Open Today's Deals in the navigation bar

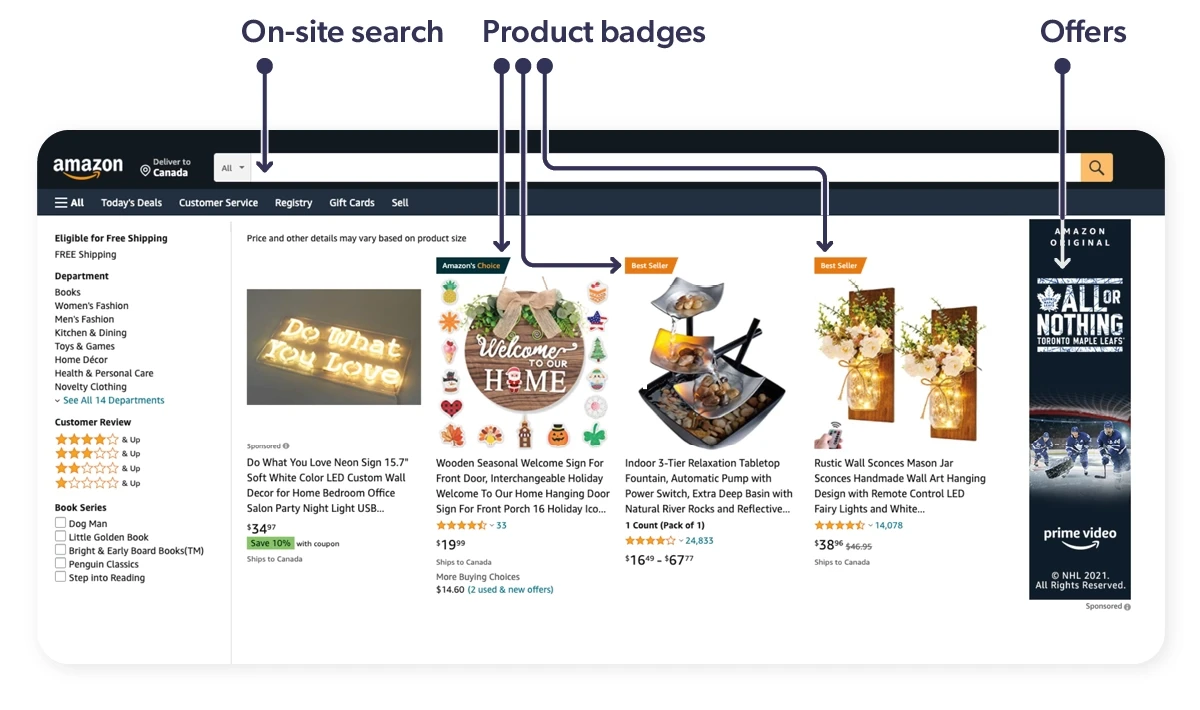[131, 203]
